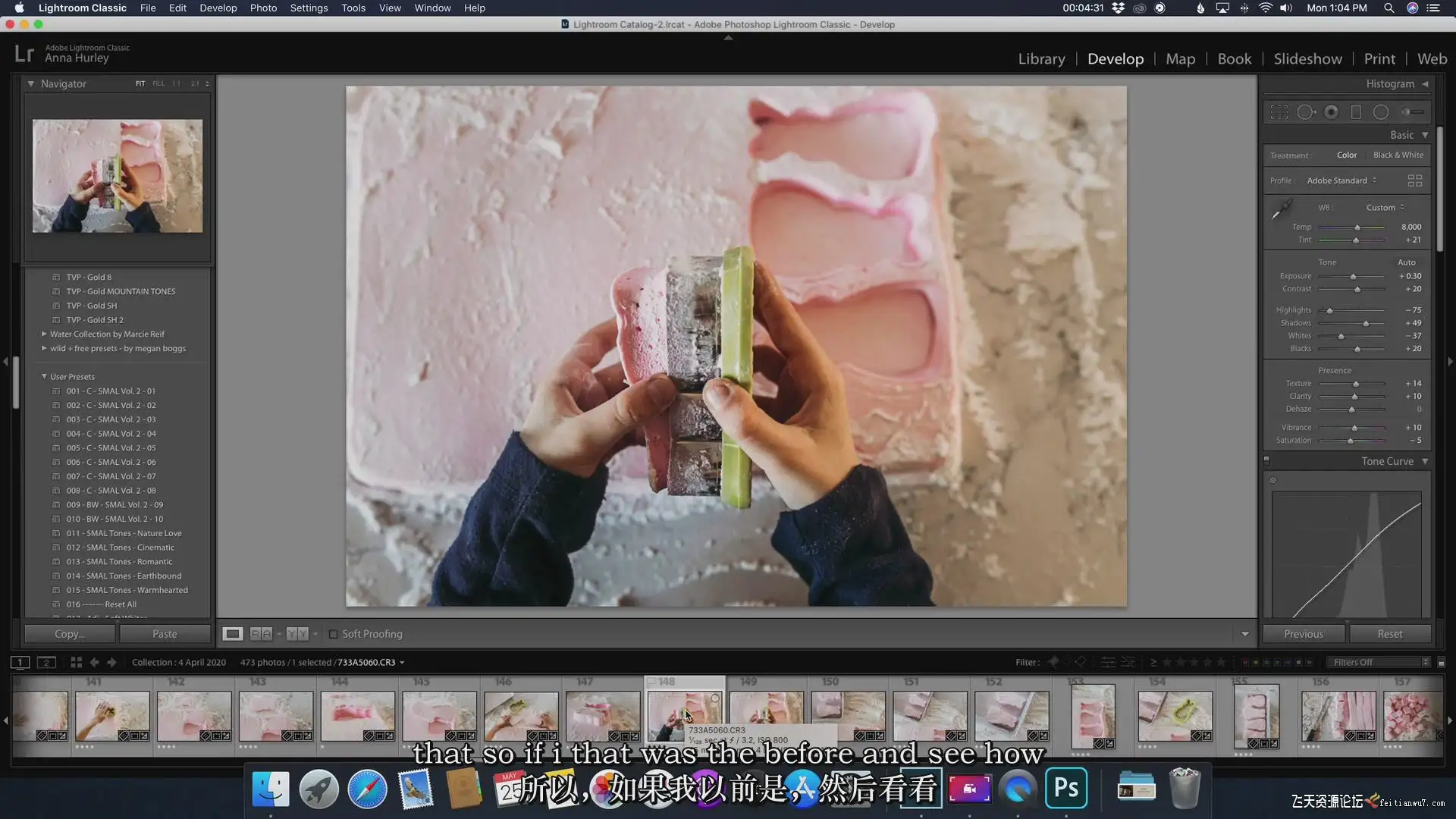
Task: Switch to the Map module
Action: [x=1180, y=58]
